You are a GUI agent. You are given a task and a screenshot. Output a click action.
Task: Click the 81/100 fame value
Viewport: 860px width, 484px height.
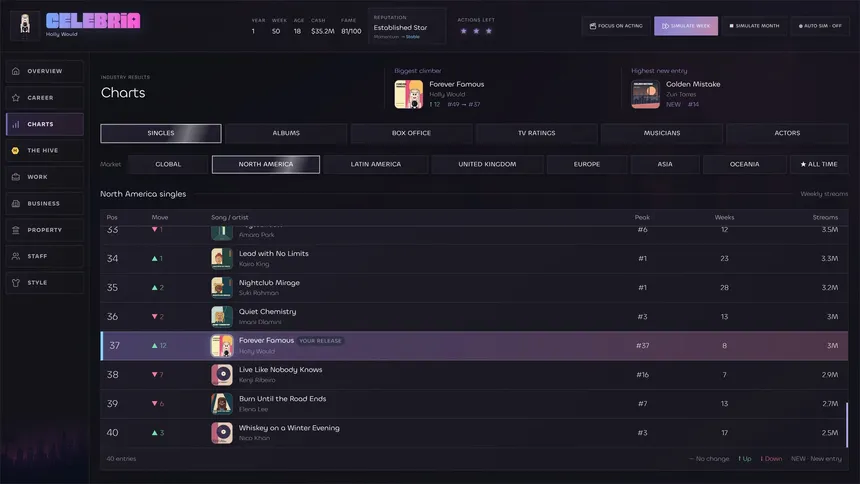click(351, 31)
